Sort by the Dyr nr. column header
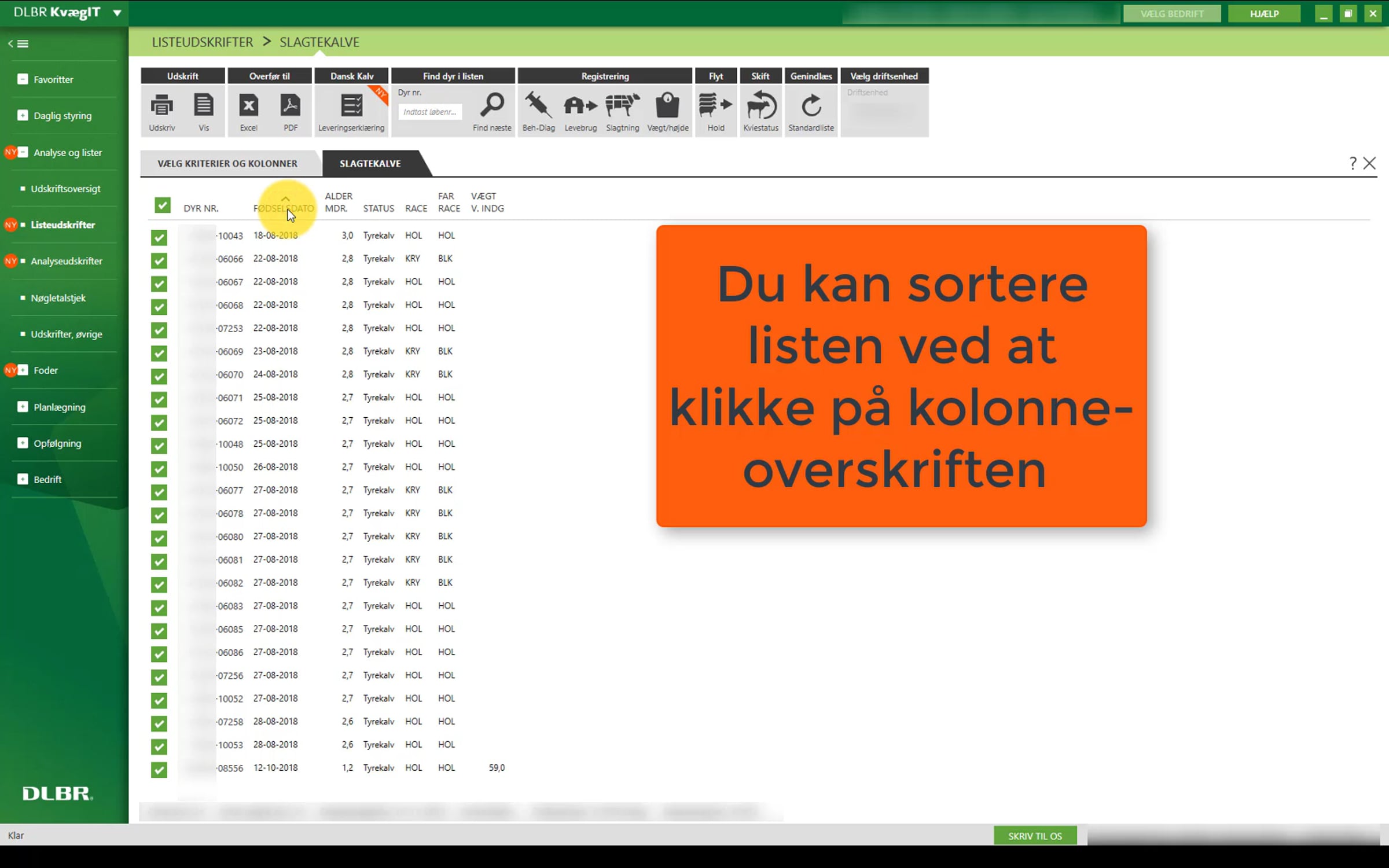 201,208
